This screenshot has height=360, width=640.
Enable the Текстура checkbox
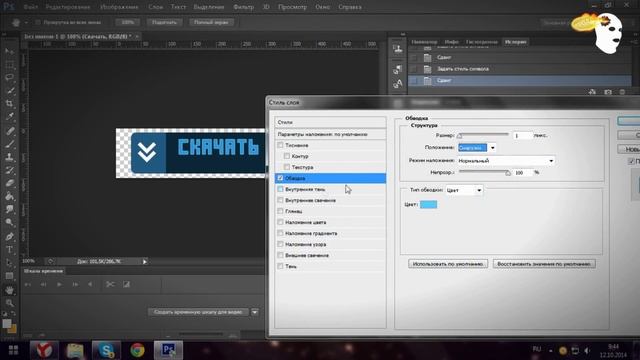point(287,167)
